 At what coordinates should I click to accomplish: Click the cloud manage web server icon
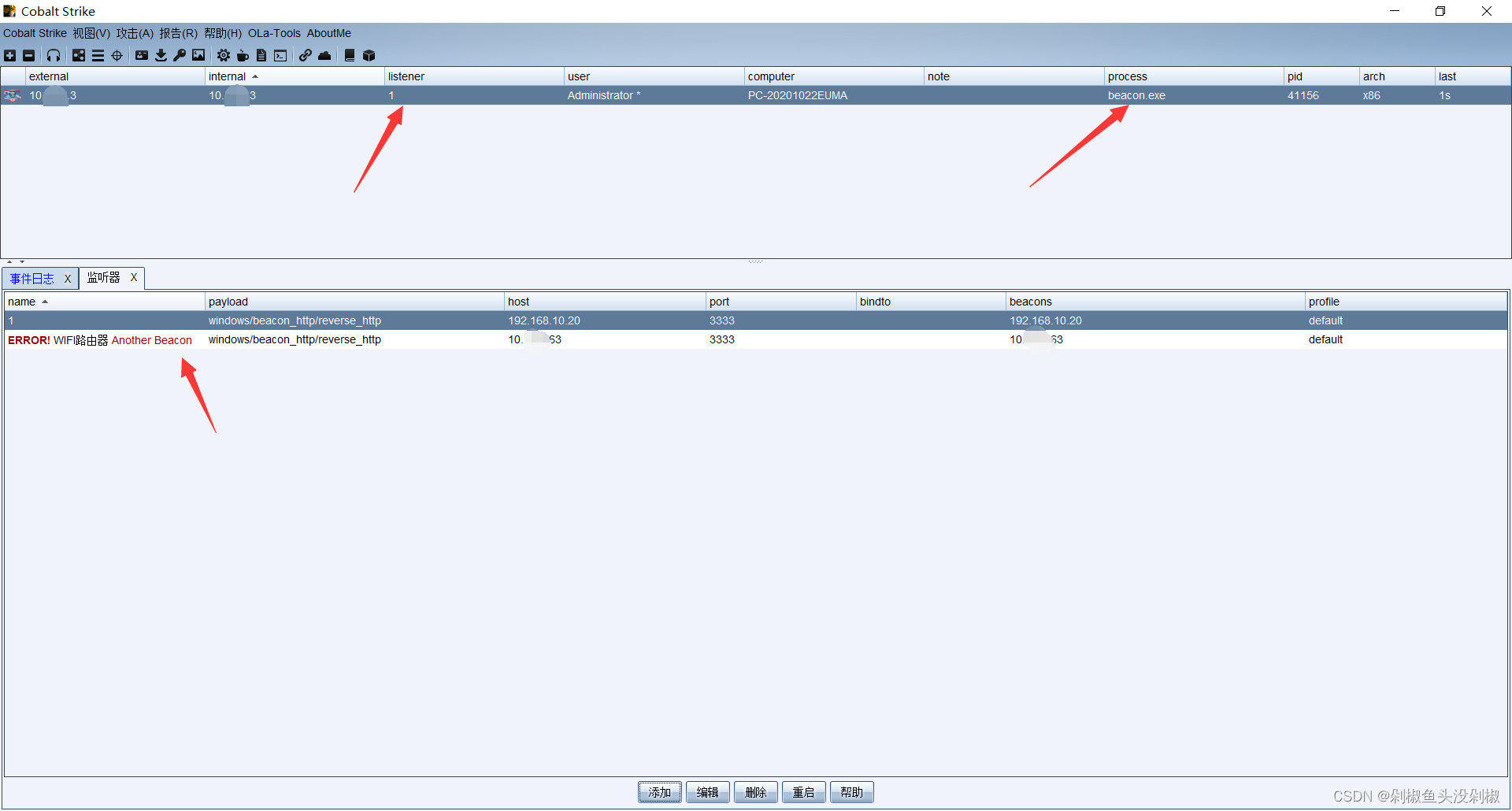(324, 55)
